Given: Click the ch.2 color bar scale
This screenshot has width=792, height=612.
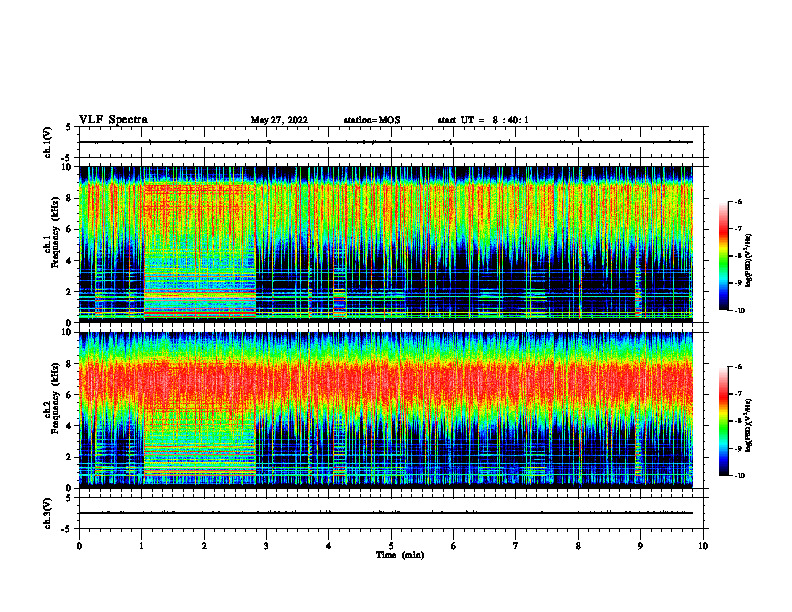Looking at the screenshot, I should [x=723, y=421].
